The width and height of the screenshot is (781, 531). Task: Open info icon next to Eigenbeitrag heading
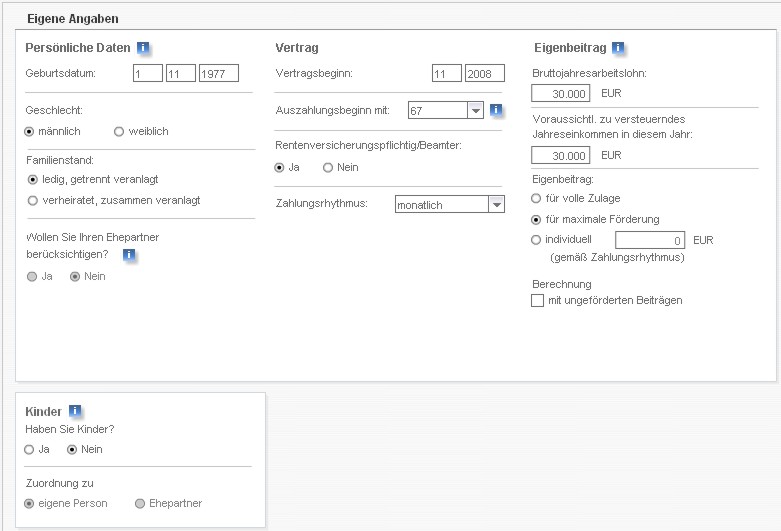coord(618,47)
